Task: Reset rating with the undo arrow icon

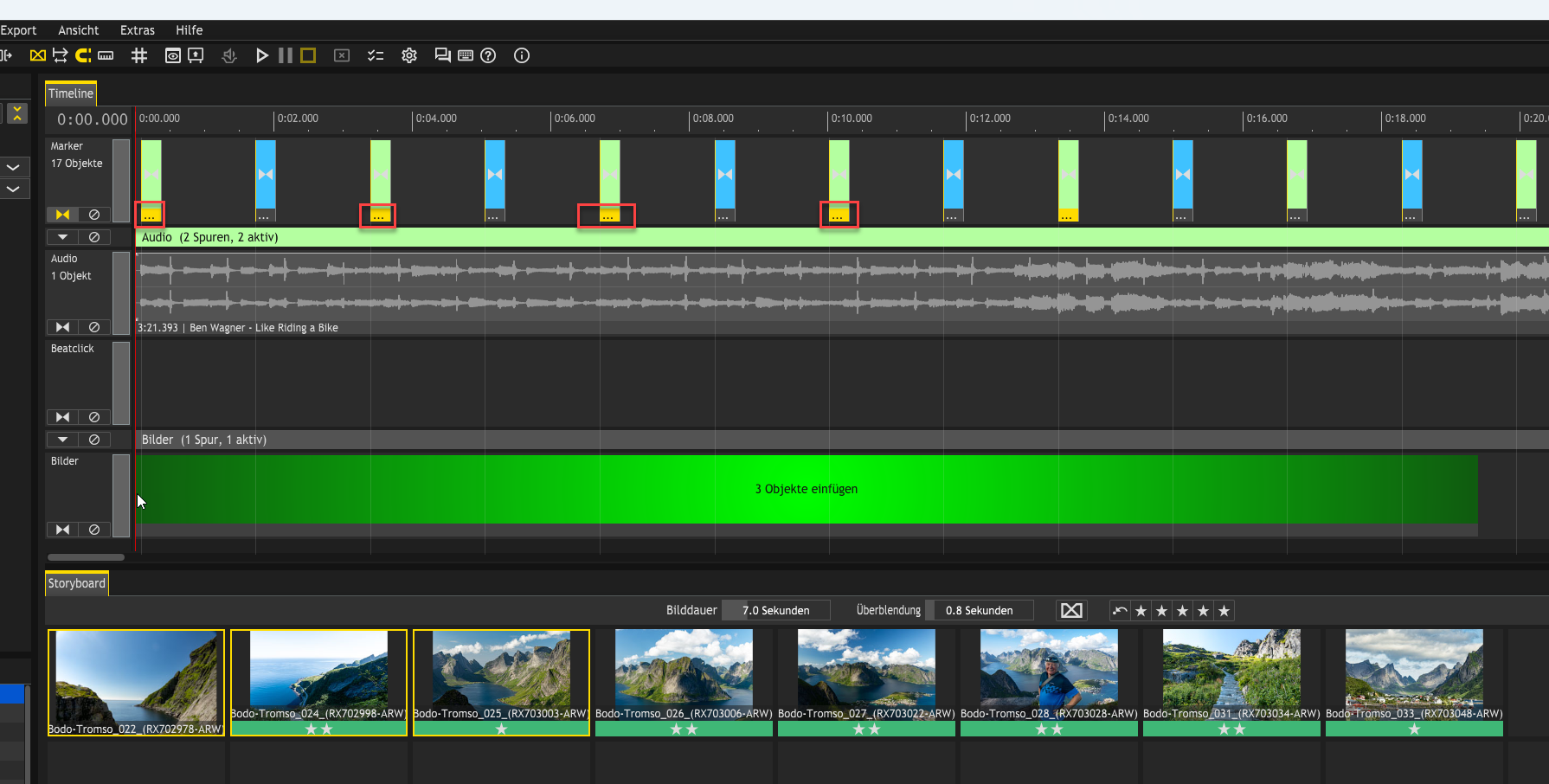Action: (1121, 611)
